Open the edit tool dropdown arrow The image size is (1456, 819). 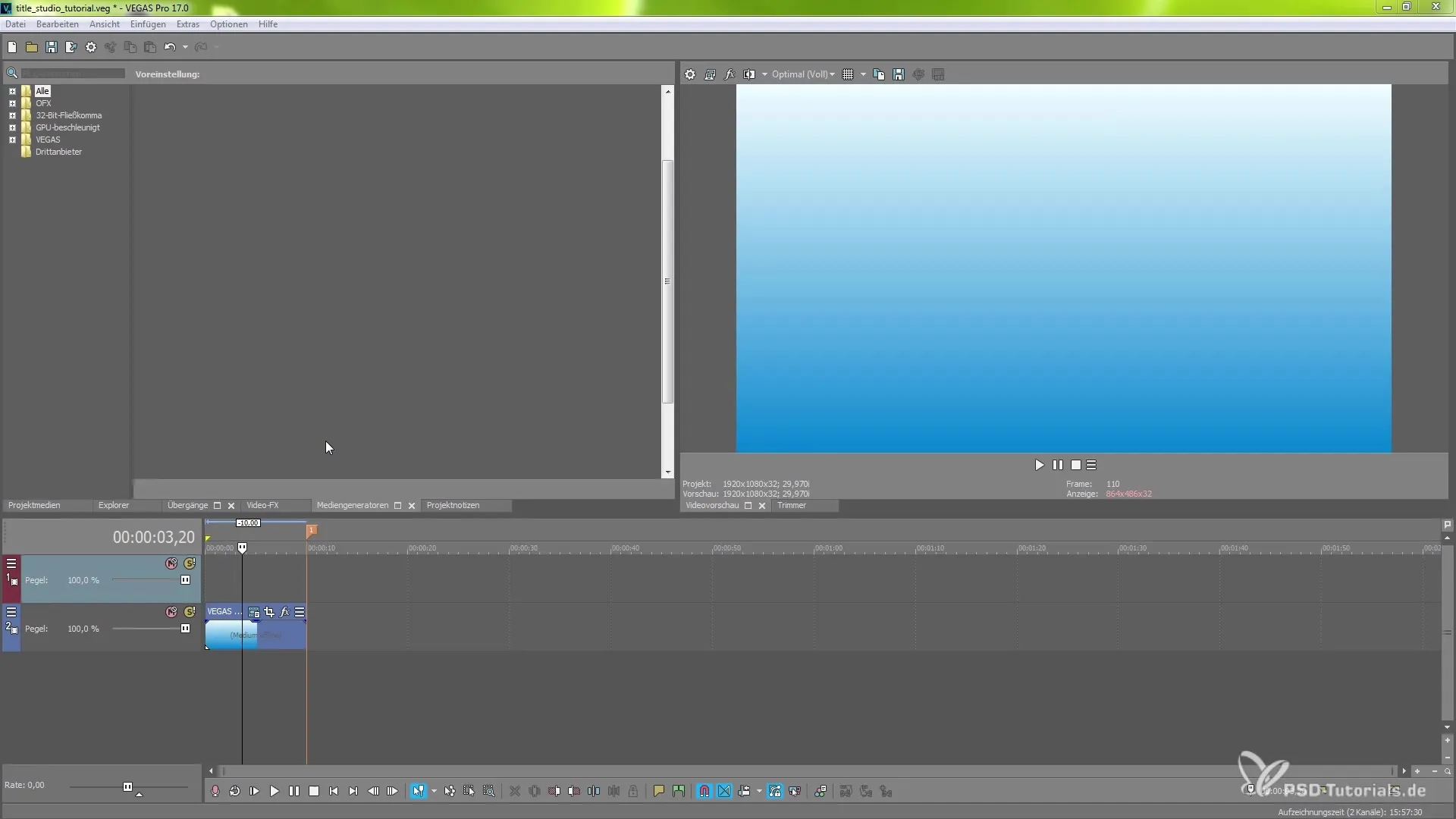point(434,791)
